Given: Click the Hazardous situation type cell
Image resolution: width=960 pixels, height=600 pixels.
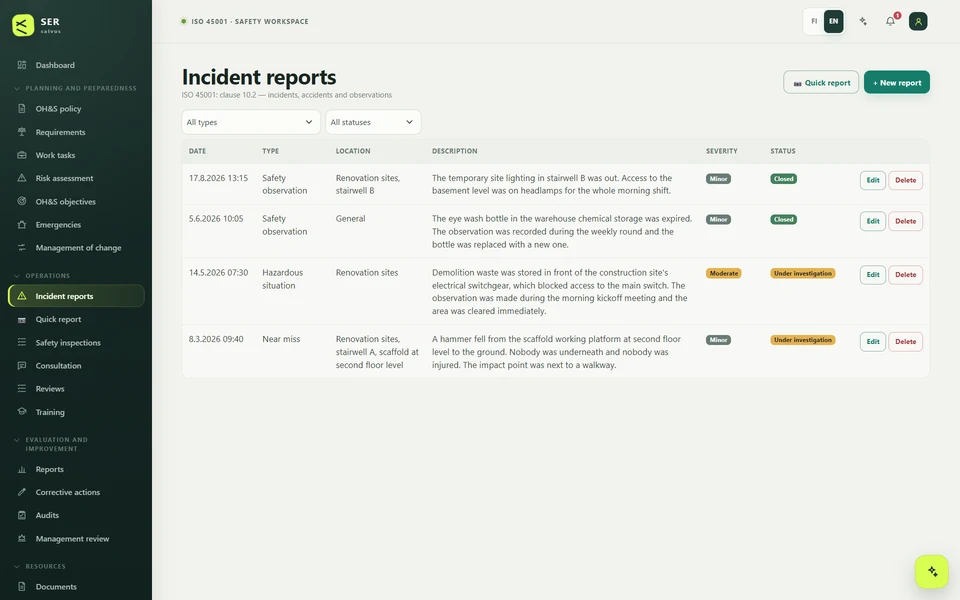Looking at the screenshot, I should pyautogui.click(x=282, y=279).
